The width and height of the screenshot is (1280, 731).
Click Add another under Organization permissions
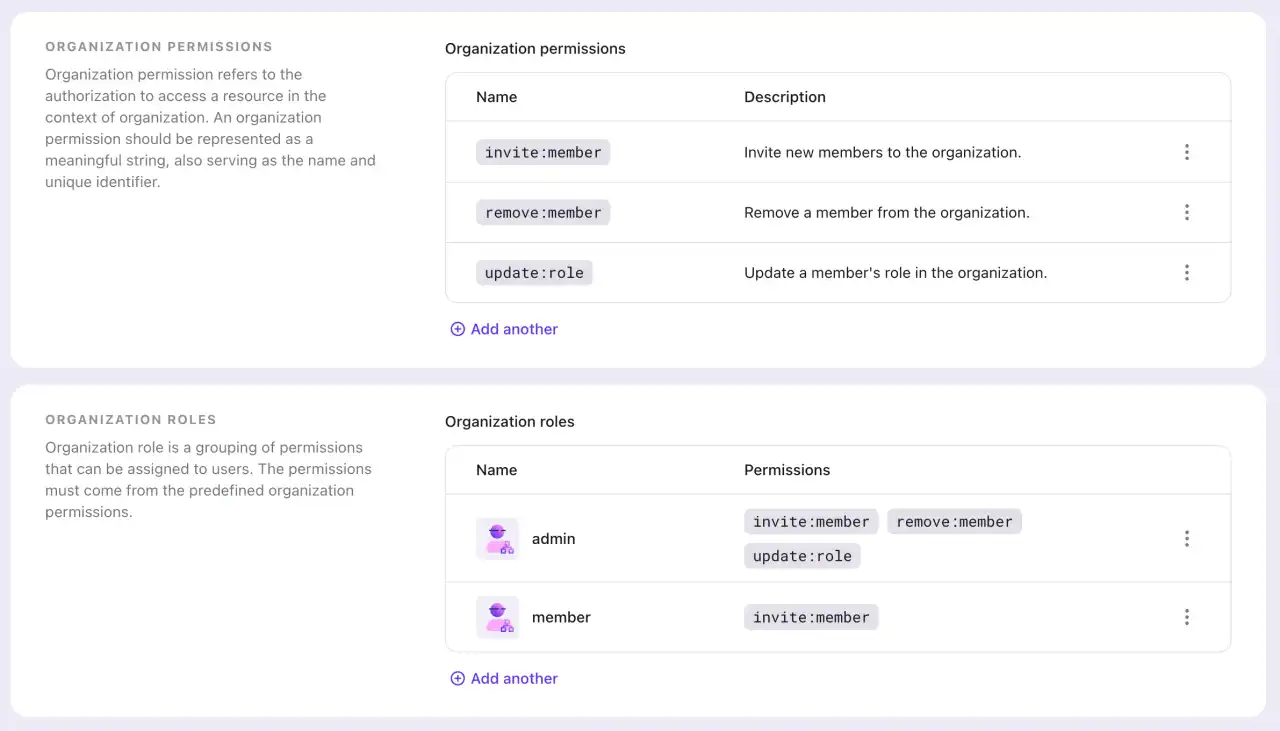[x=503, y=329]
